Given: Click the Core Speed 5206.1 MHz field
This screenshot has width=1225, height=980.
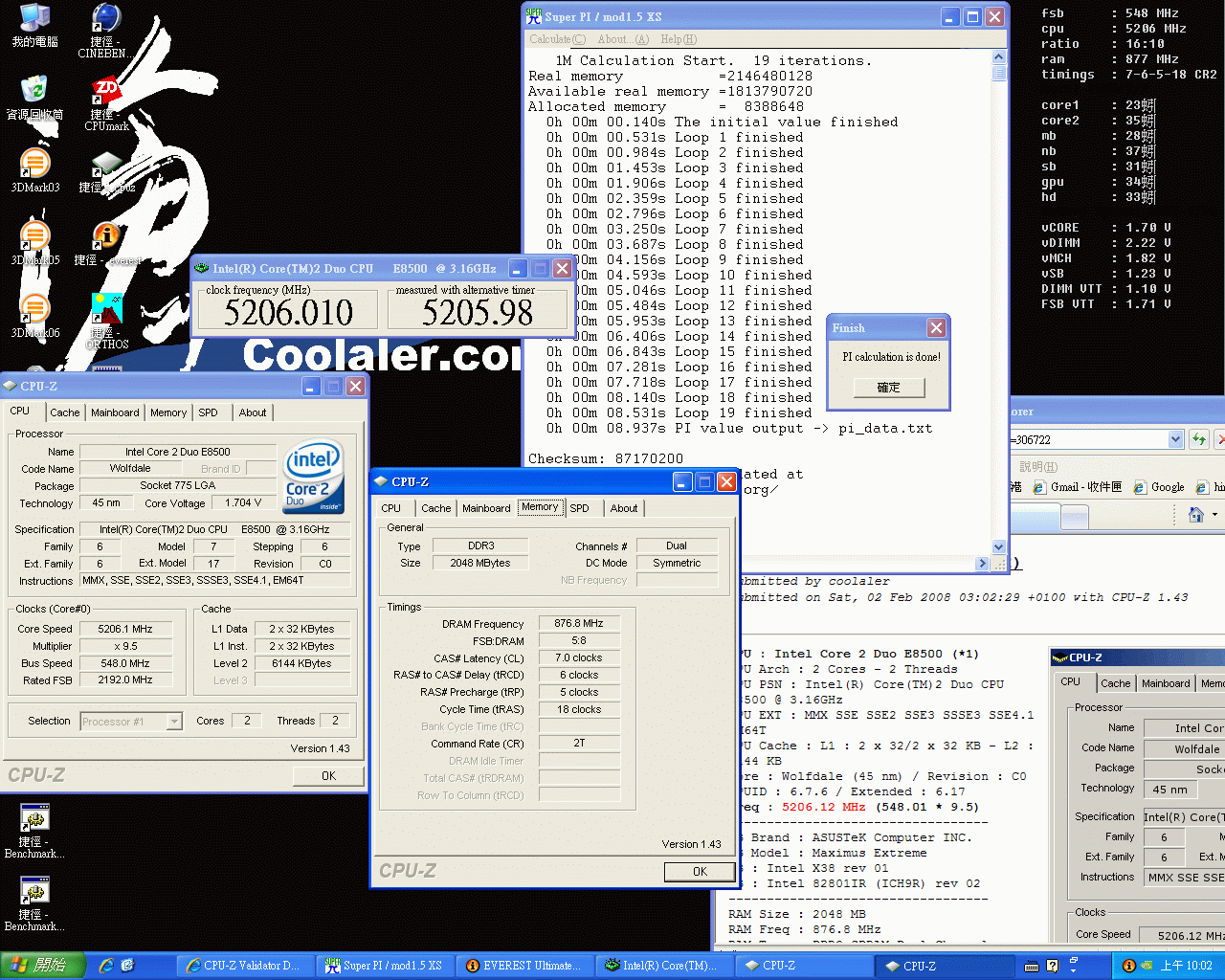Looking at the screenshot, I should pos(125,629).
